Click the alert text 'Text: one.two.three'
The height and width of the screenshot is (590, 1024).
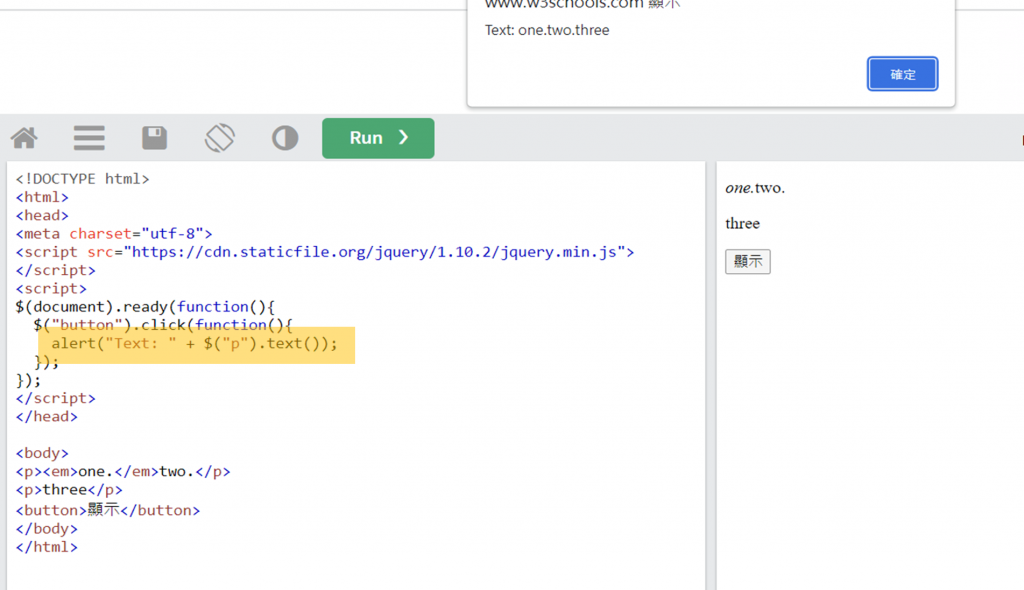point(547,30)
